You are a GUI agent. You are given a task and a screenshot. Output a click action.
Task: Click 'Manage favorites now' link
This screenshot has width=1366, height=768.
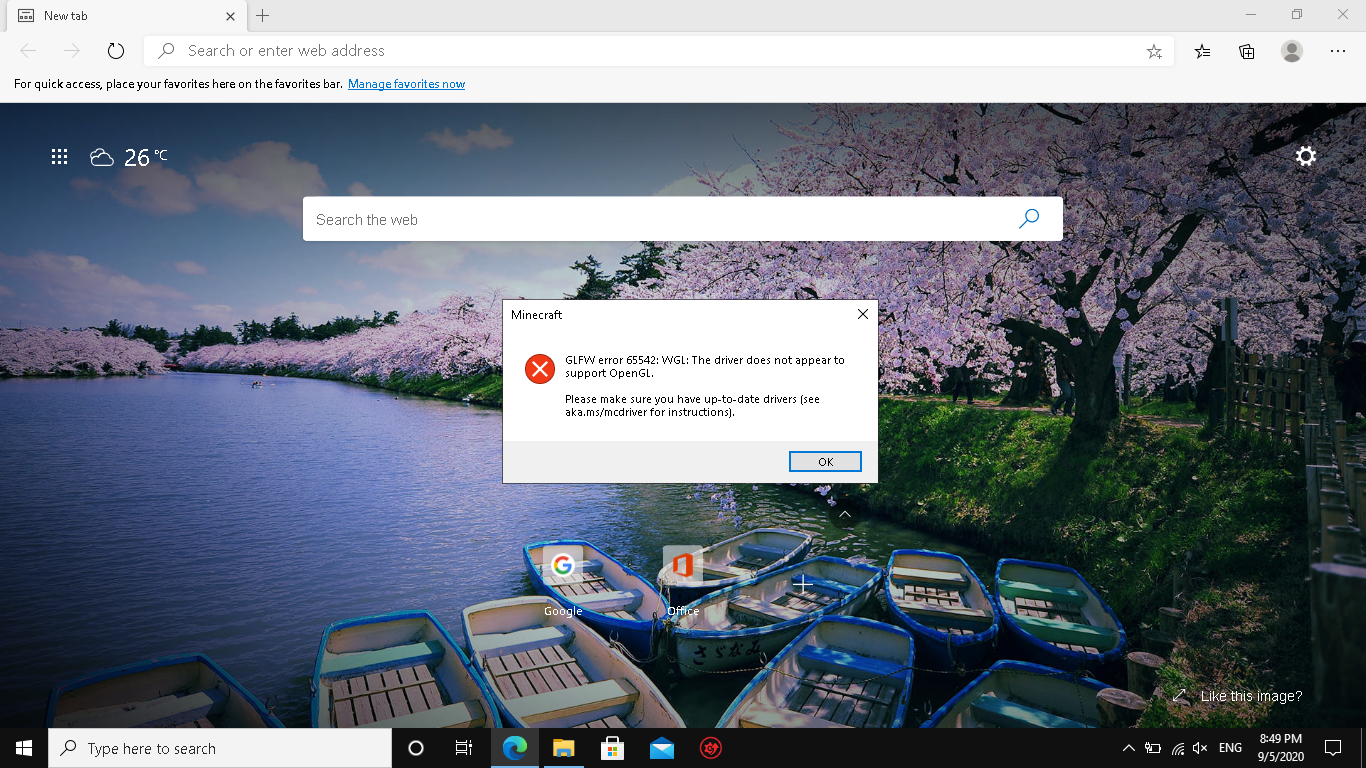pyautogui.click(x=406, y=84)
